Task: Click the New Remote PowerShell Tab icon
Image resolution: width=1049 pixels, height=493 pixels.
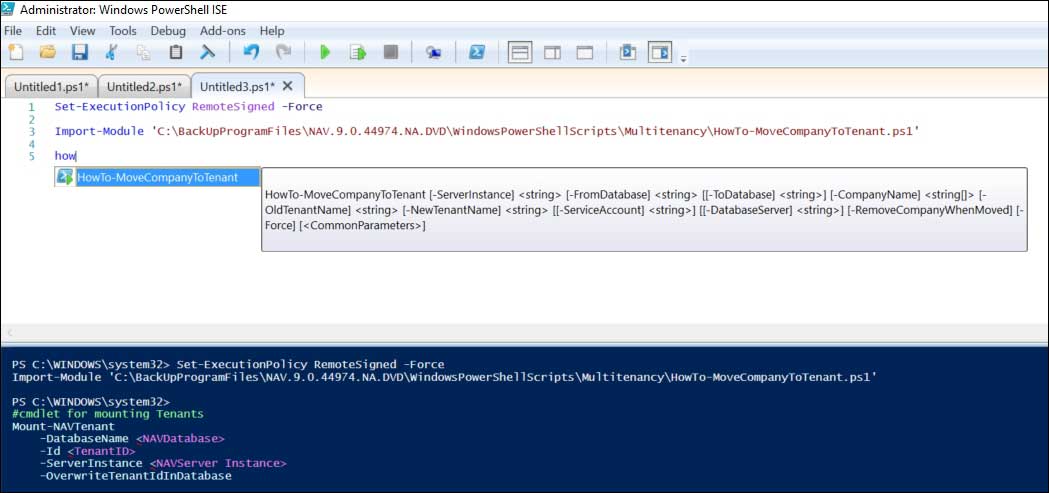Action: [x=433, y=52]
